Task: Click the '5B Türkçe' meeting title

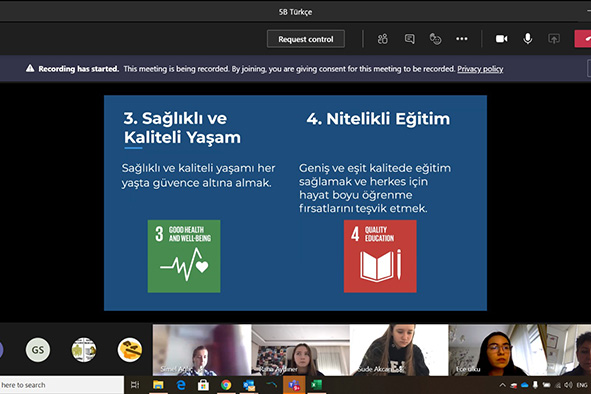Action: coord(296,12)
